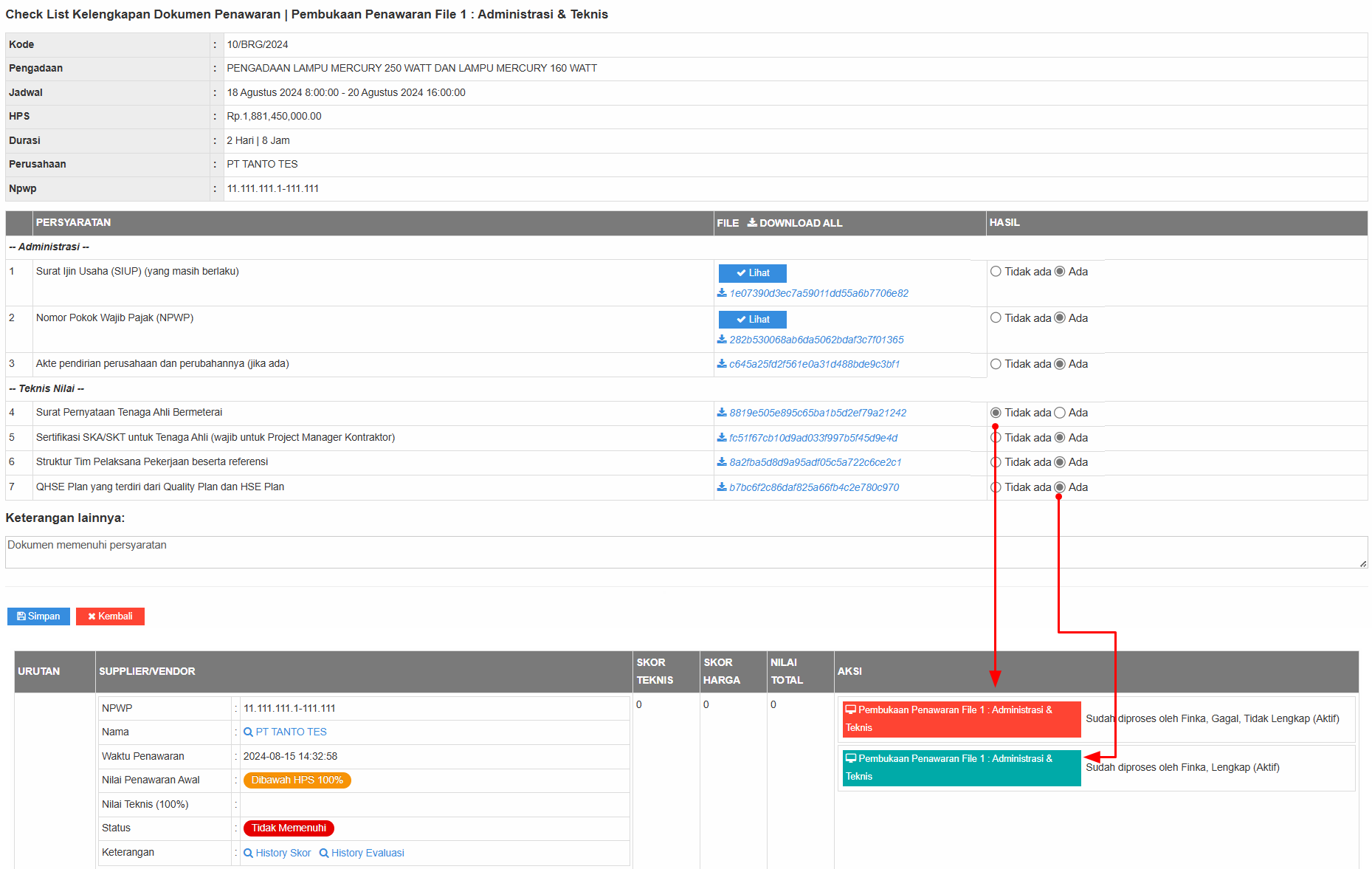Click the Download All icon in FILE header
Viewport: 1372px width, 869px height.
(x=751, y=223)
